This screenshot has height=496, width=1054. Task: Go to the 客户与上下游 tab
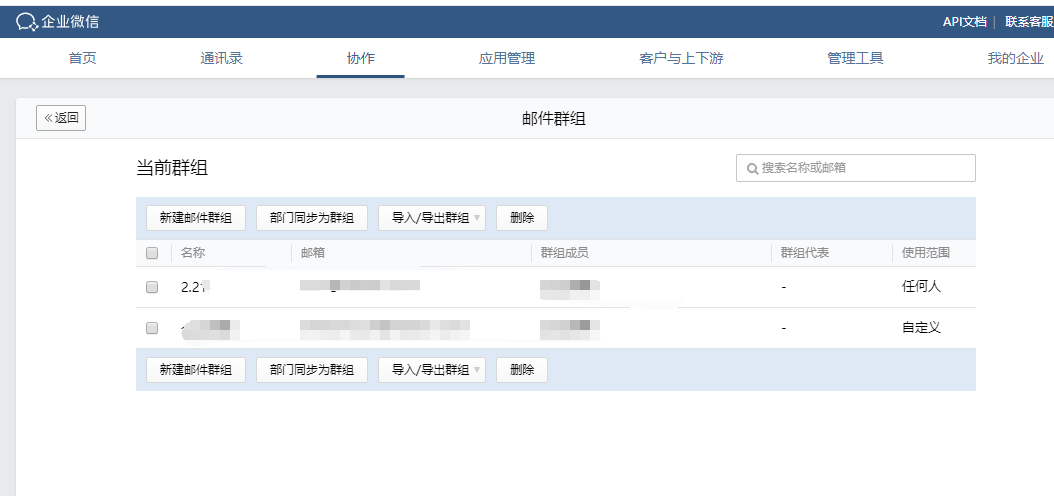pyautogui.click(x=681, y=58)
